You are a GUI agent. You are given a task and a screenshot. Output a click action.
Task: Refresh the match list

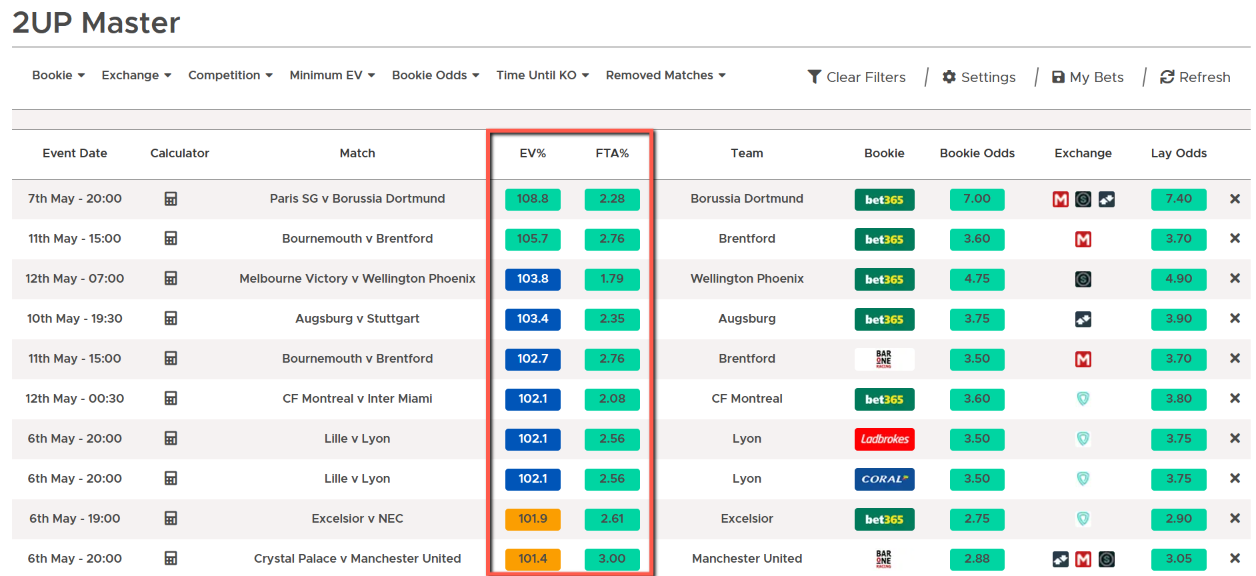click(1195, 77)
